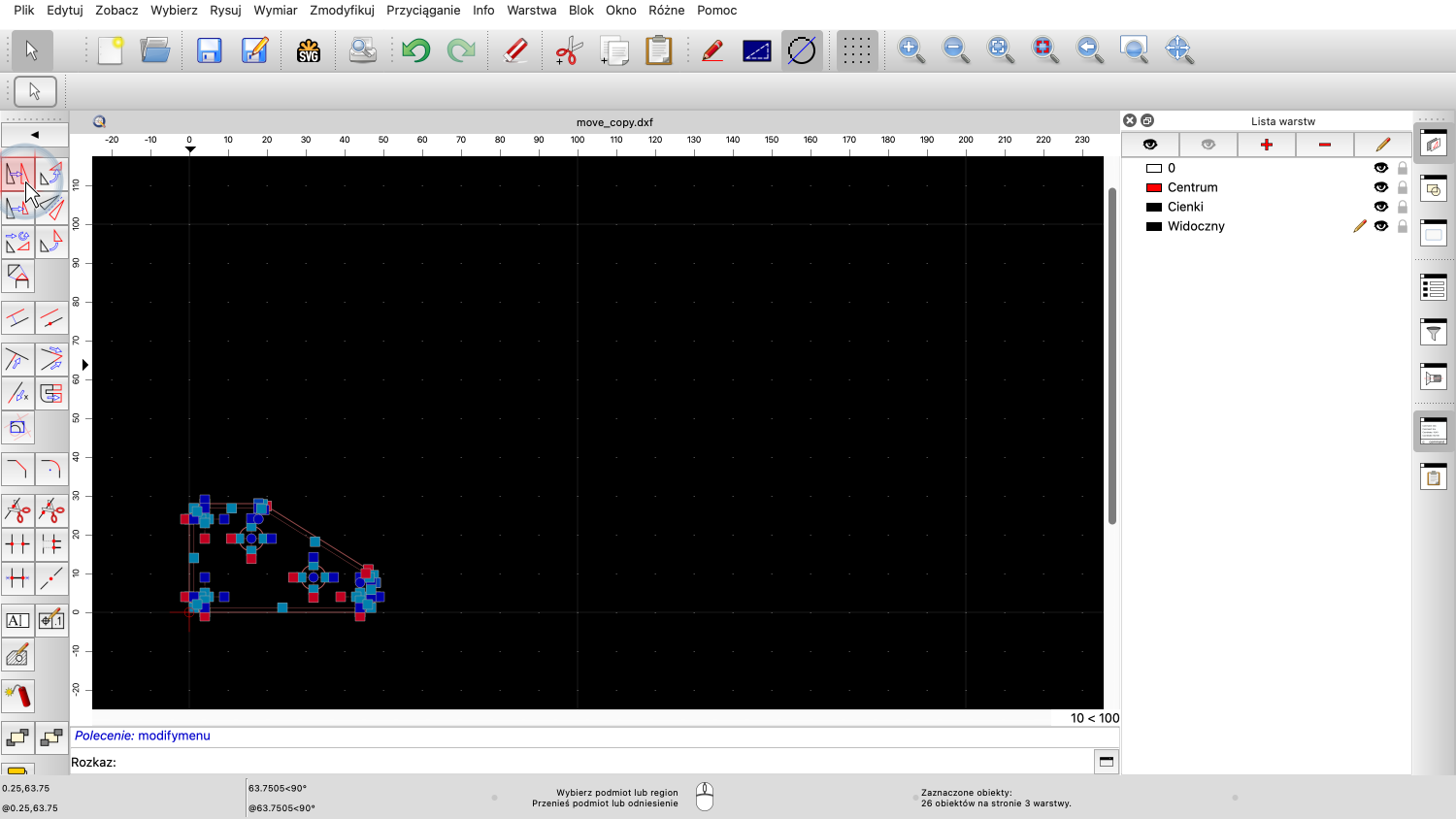
Task: Collapse the tools back arrow
Action: coord(35,135)
